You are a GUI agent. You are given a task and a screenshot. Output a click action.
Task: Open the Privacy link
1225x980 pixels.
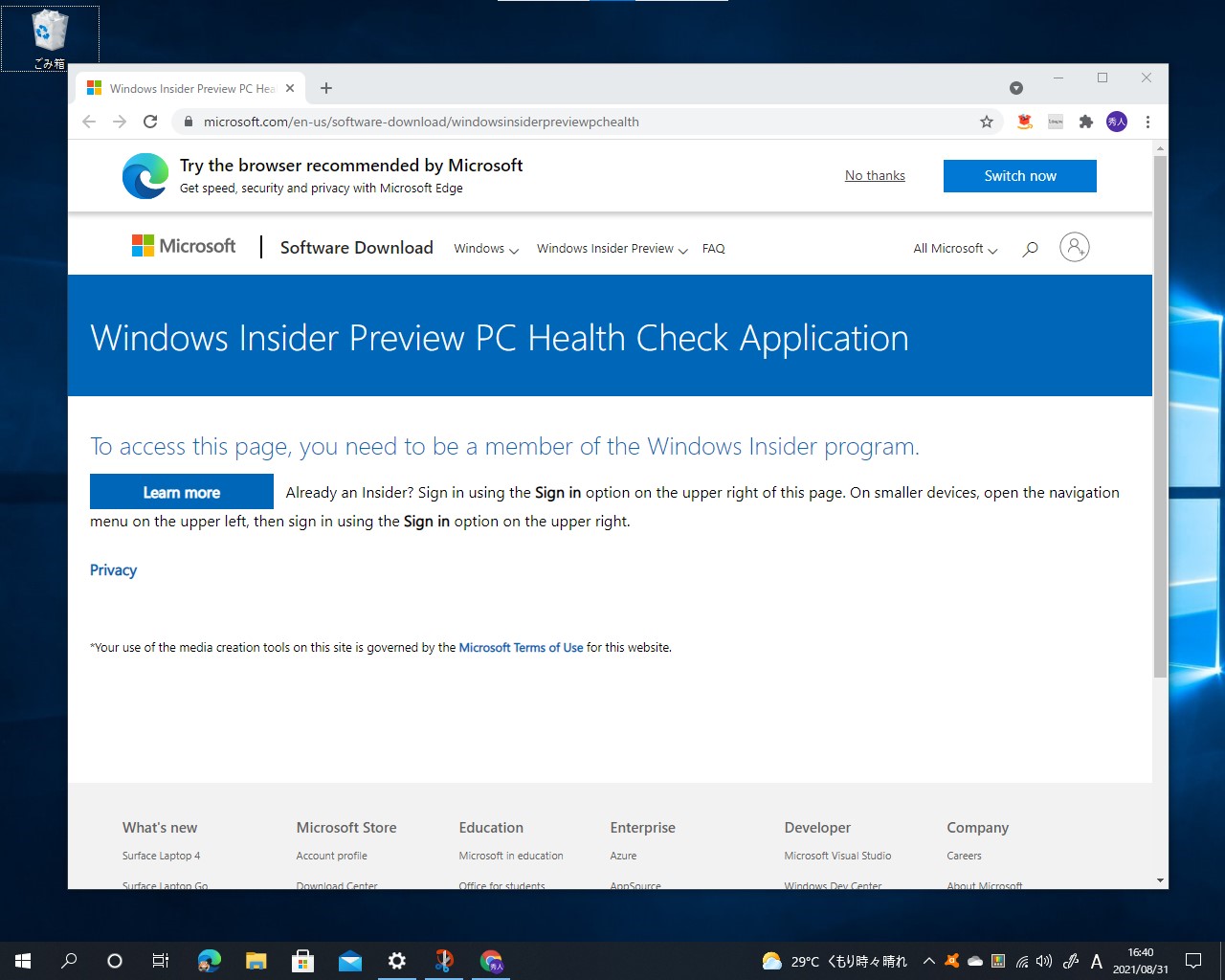coord(113,569)
